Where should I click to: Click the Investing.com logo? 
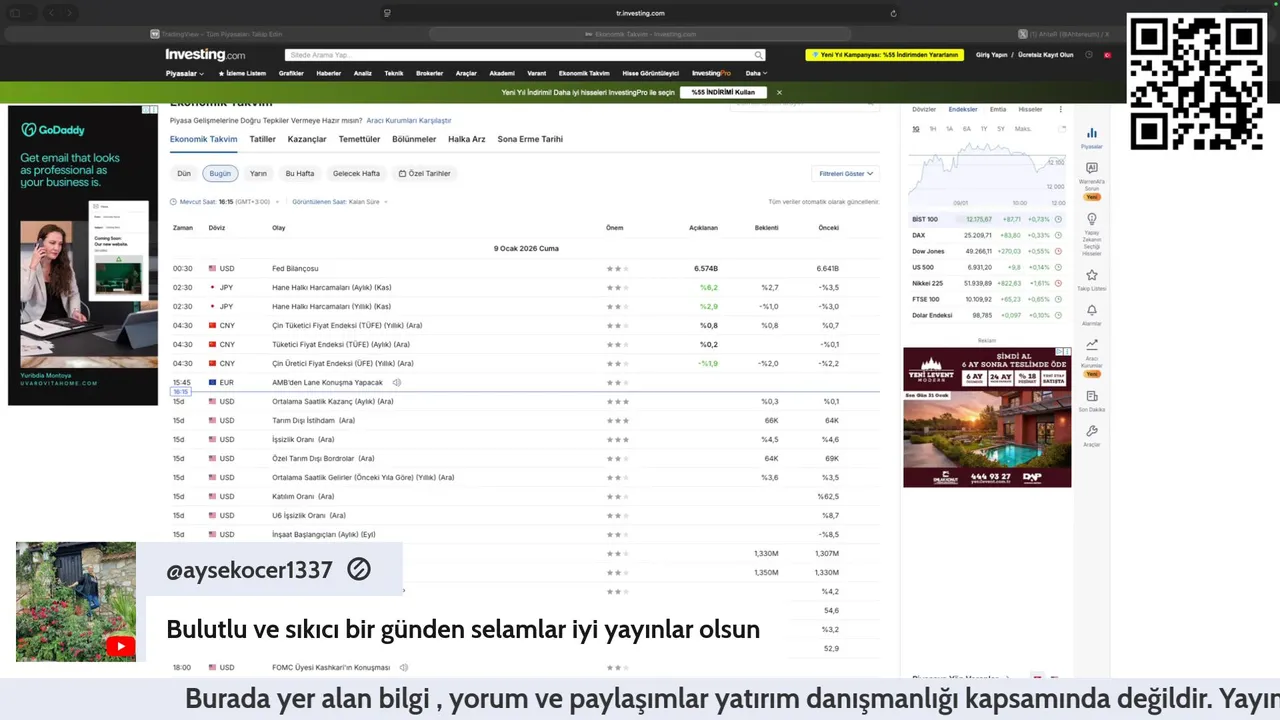(205, 55)
